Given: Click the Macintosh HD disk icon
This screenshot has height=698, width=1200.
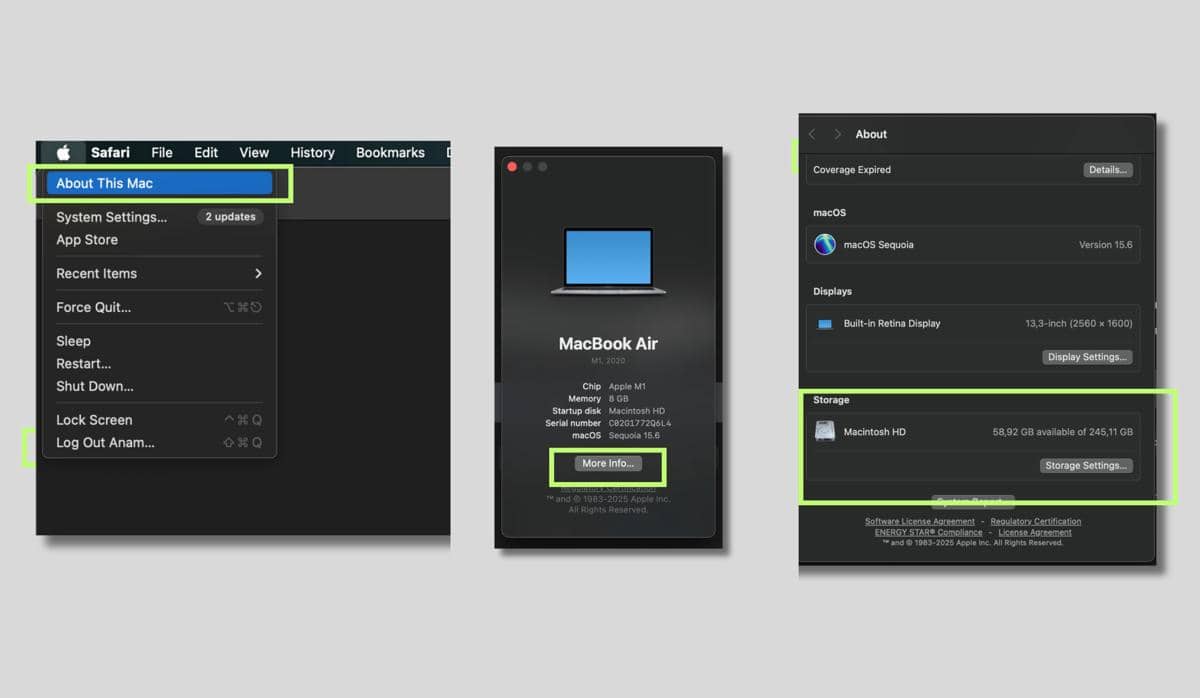Looking at the screenshot, I should (x=824, y=431).
